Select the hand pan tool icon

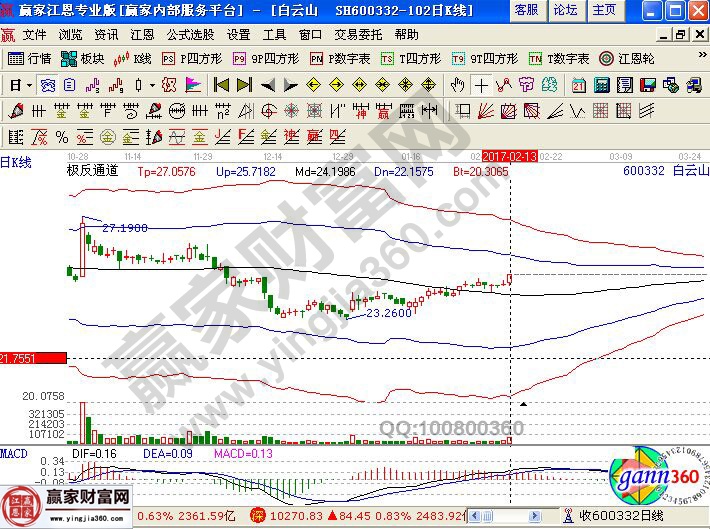(459, 84)
